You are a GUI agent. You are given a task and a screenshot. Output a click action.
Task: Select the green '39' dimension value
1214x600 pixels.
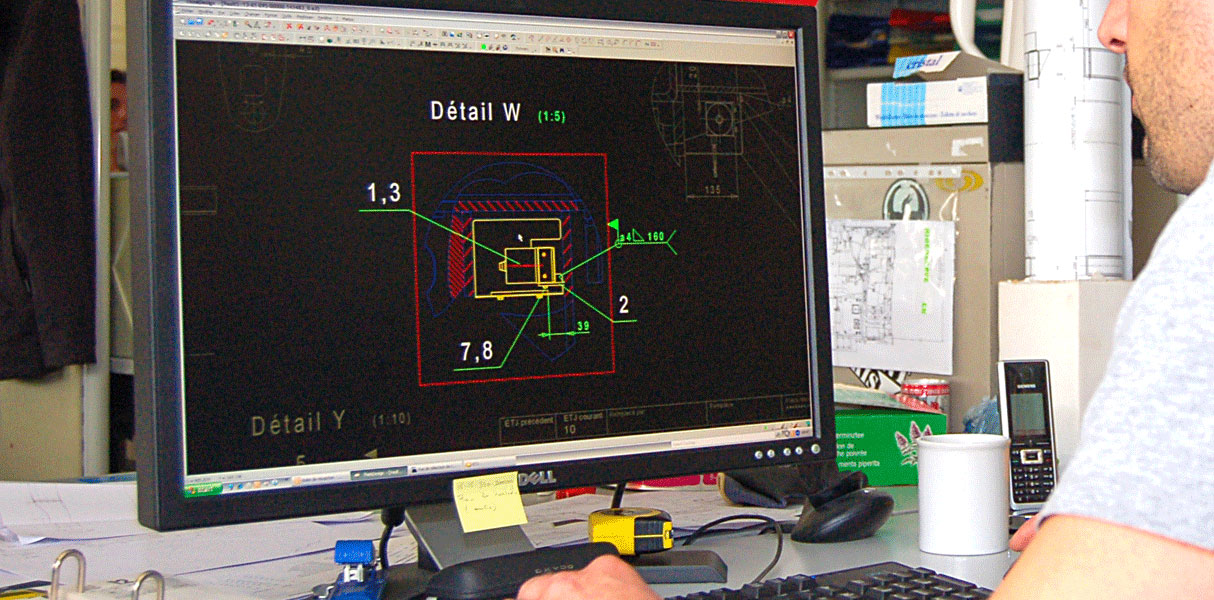[582, 327]
